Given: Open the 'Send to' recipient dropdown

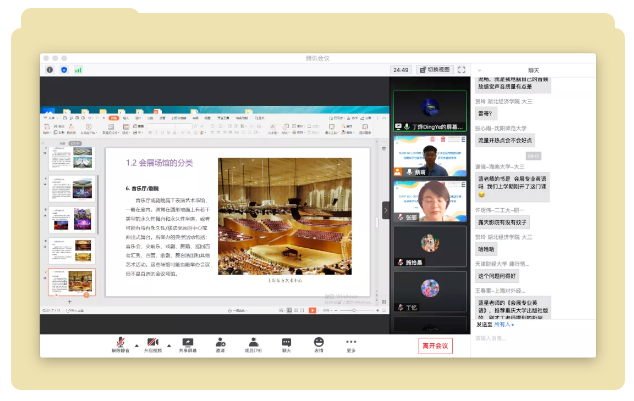Looking at the screenshot, I should pos(506,324).
